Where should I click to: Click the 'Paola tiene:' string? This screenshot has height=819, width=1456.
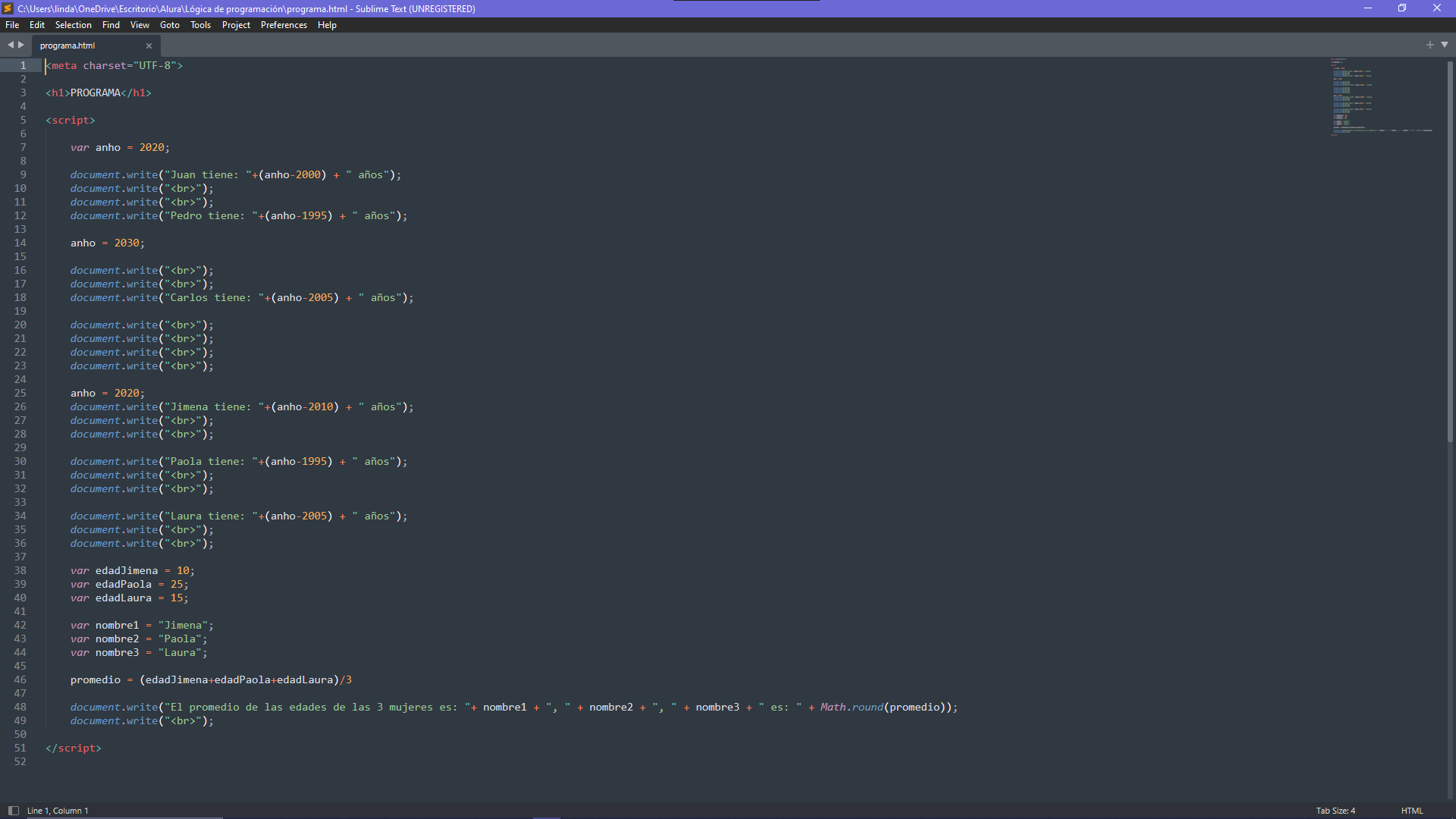pyautogui.click(x=211, y=461)
